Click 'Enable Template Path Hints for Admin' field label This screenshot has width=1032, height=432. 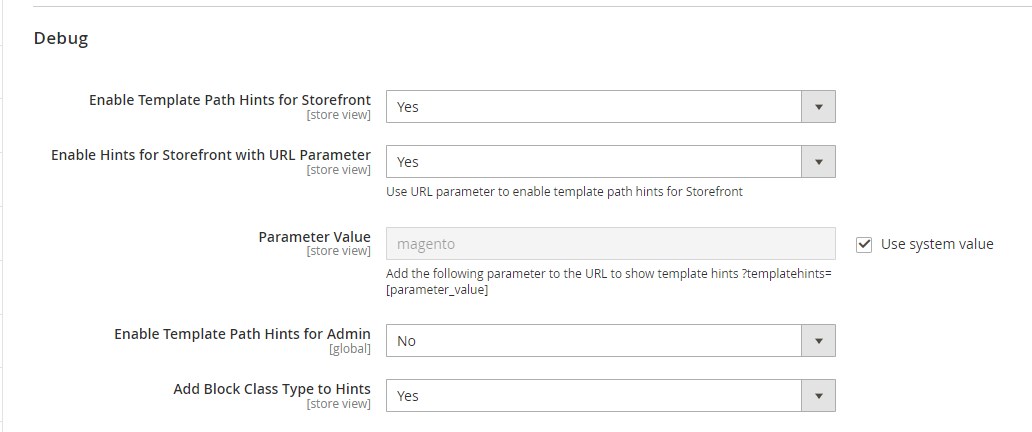242,334
